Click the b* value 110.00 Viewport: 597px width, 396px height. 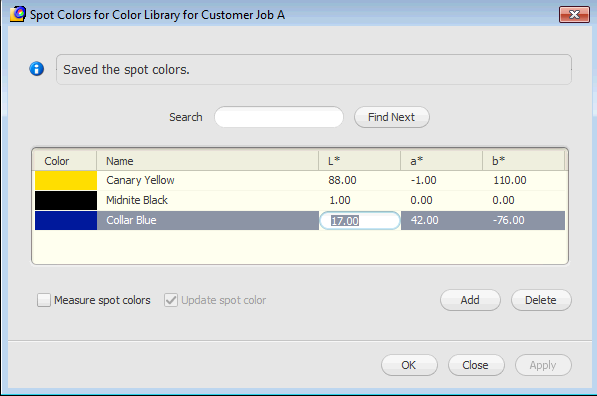[x=510, y=180]
